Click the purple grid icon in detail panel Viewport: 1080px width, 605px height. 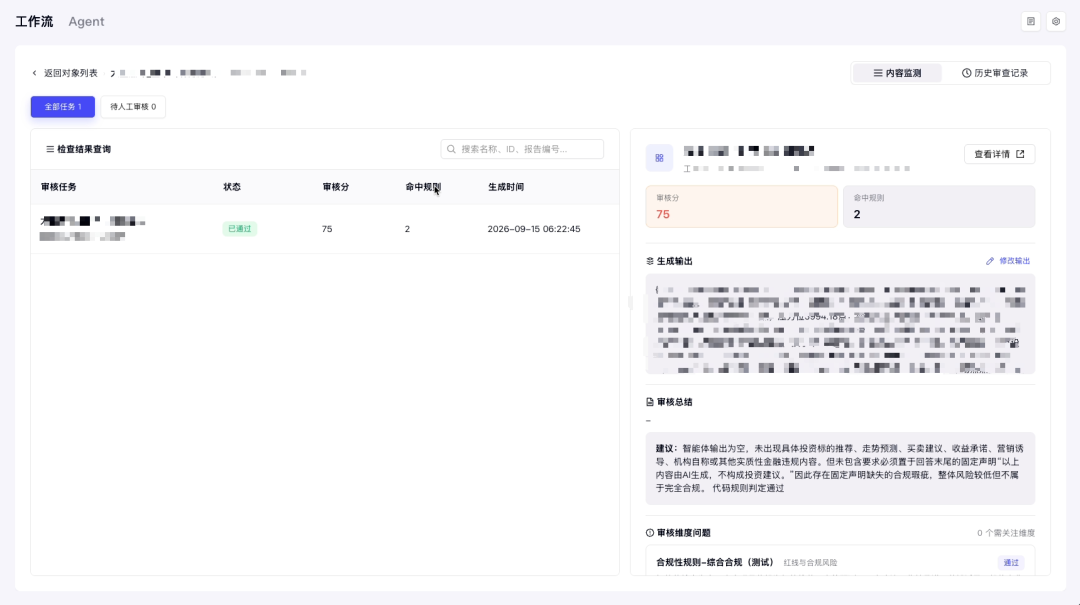coord(659,158)
